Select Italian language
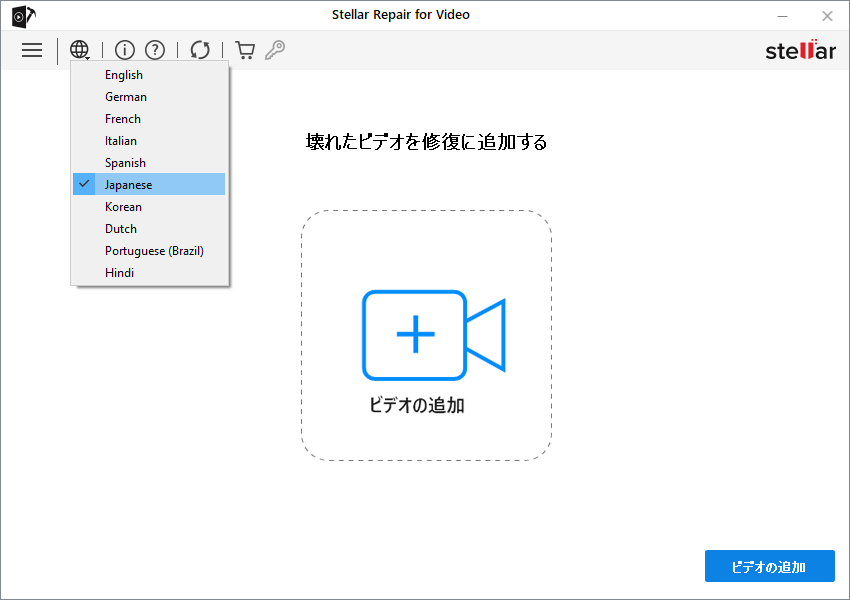The image size is (850, 600). 149,140
